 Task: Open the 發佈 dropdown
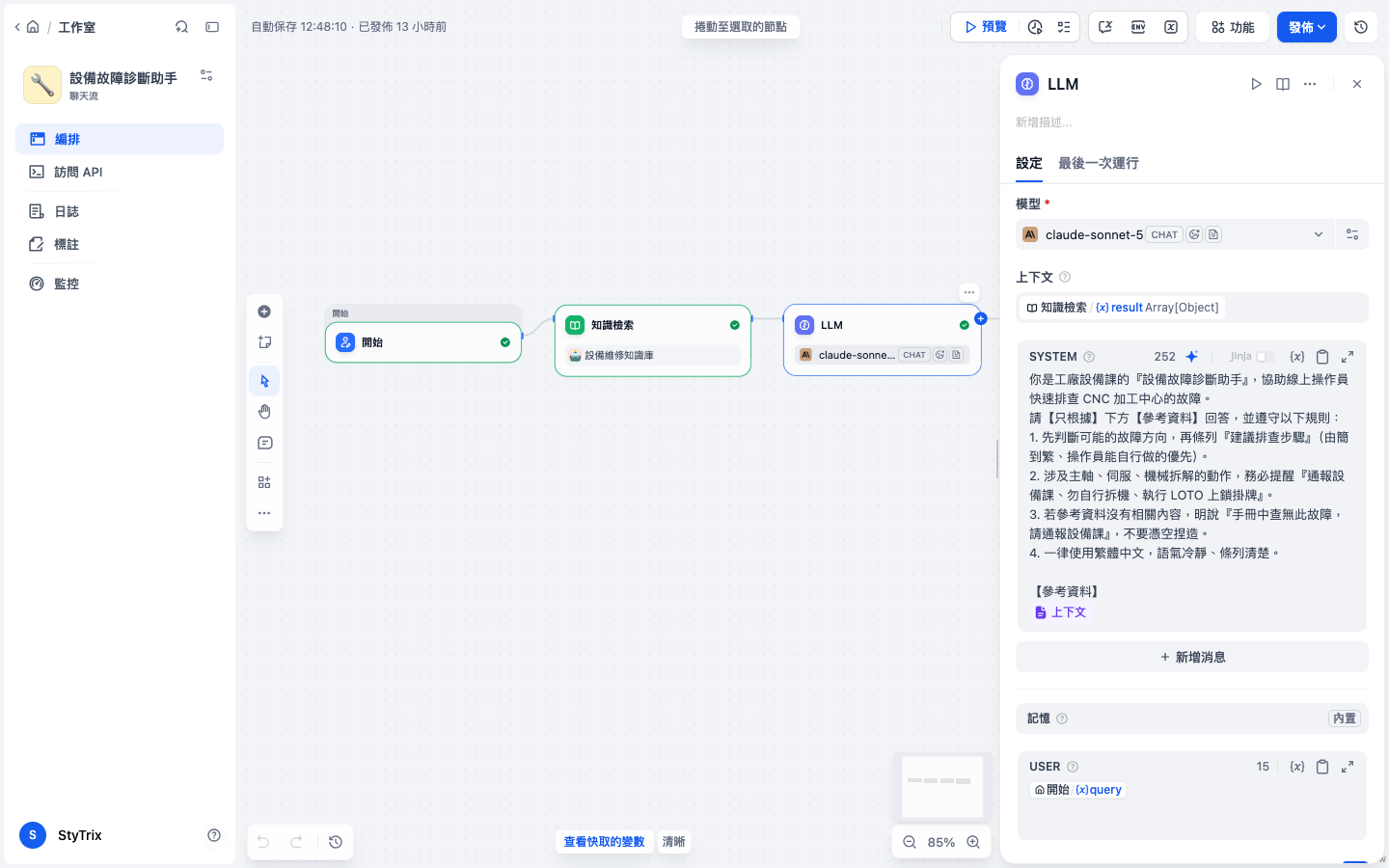point(1307,27)
